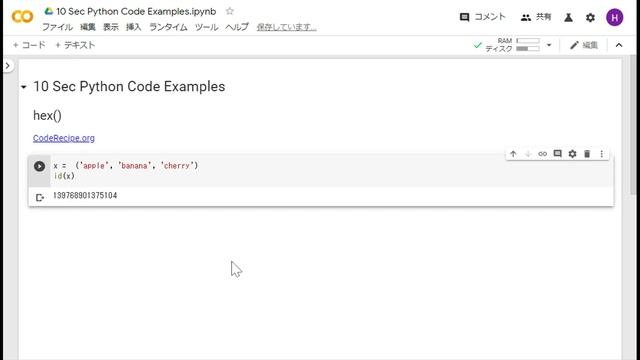This screenshot has width=640, height=360.
Task: Open the 編集 menu in menu bar
Action: [88, 27]
